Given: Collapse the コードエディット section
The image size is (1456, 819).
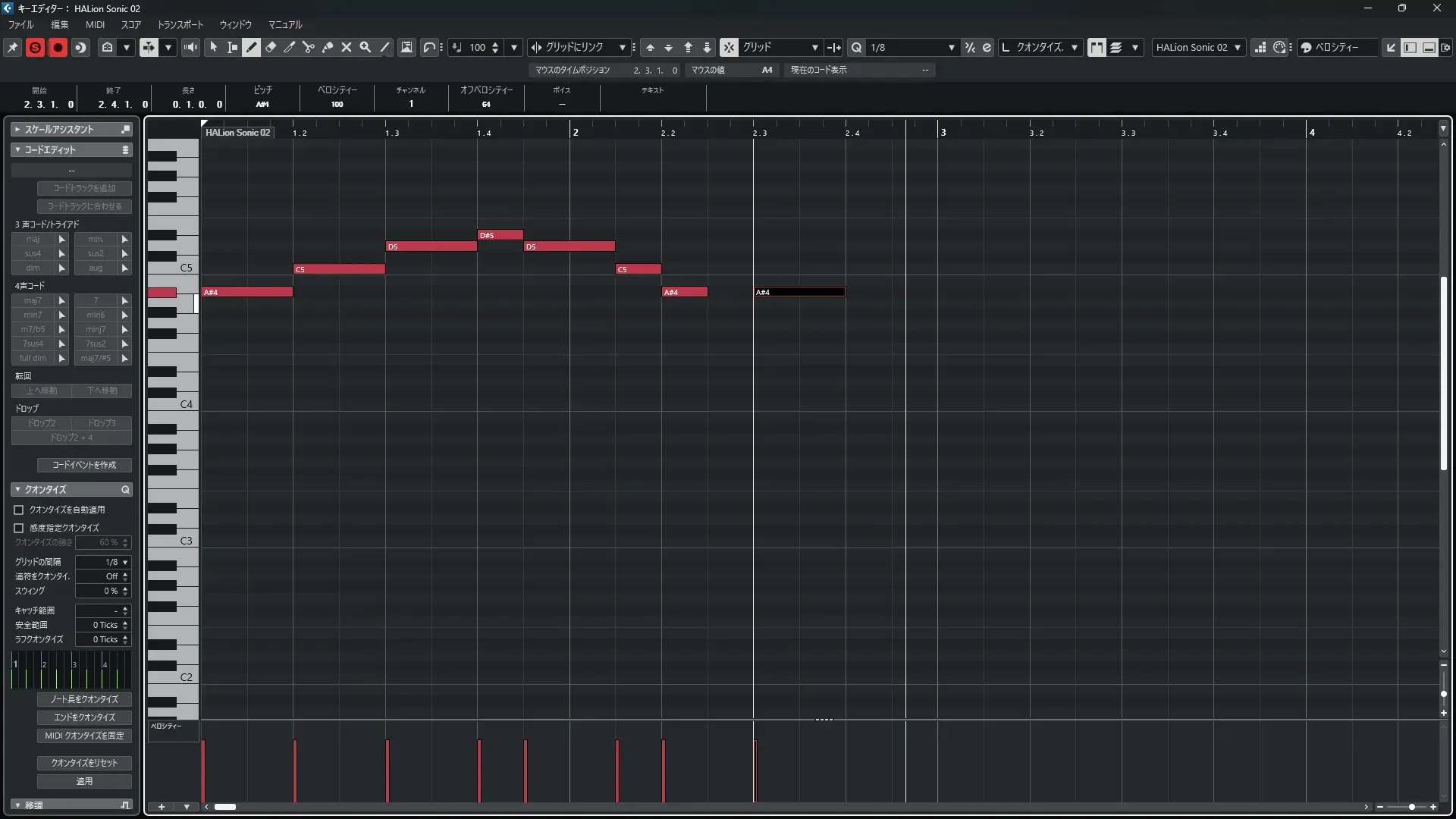Looking at the screenshot, I should click(17, 150).
